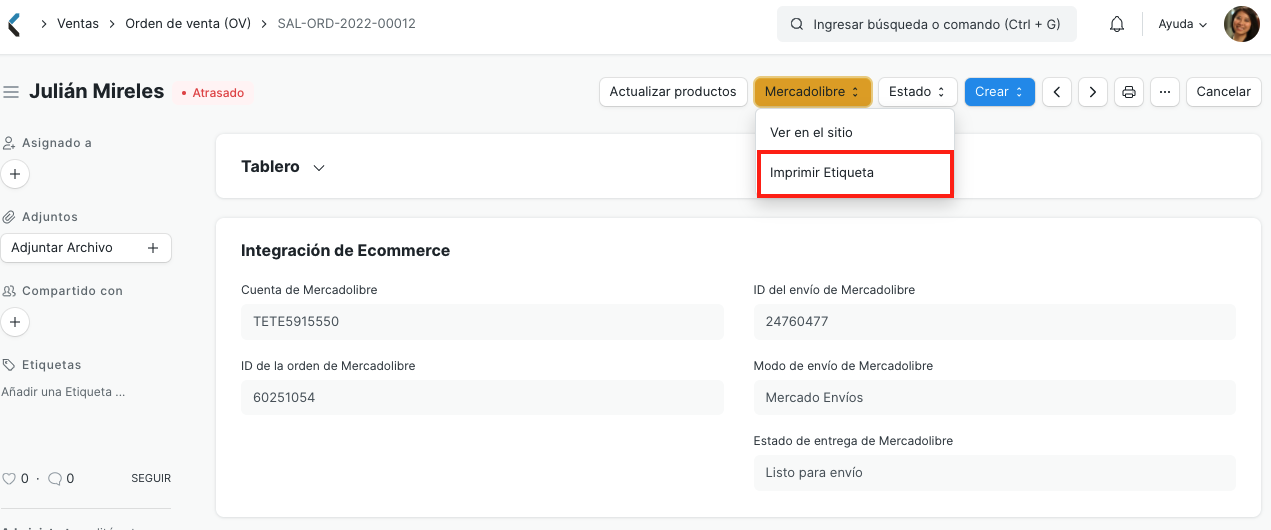The height and width of the screenshot is (530, 1271).
Task: Click the Etiquetas label
Action: [x=51, y=365]
